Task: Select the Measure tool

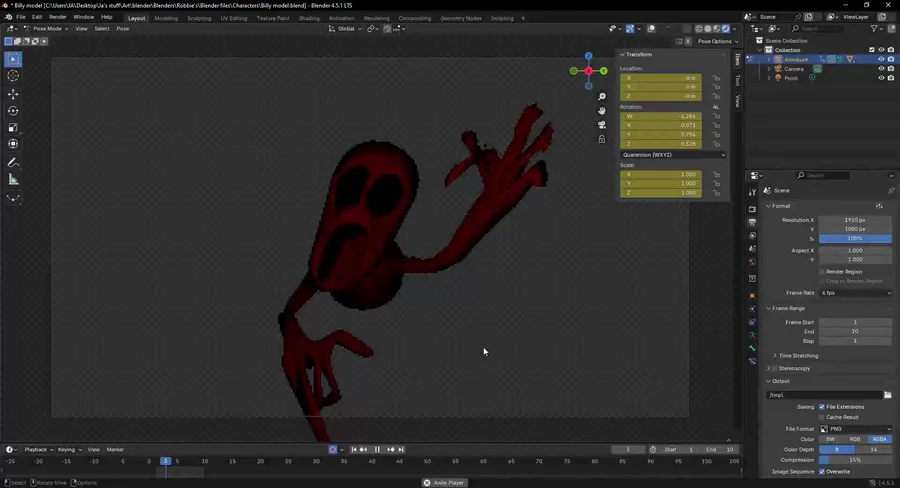Action: (x=13, y=180)
